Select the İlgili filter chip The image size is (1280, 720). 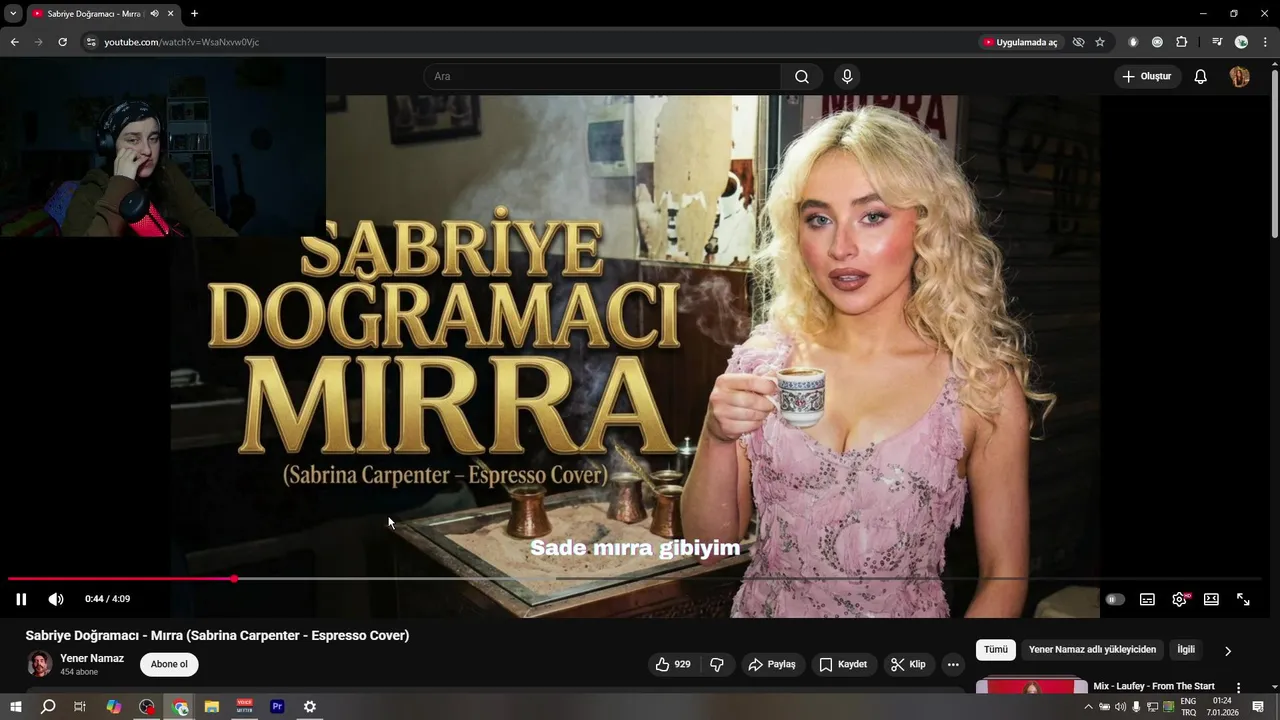[x=1186, y=650]
